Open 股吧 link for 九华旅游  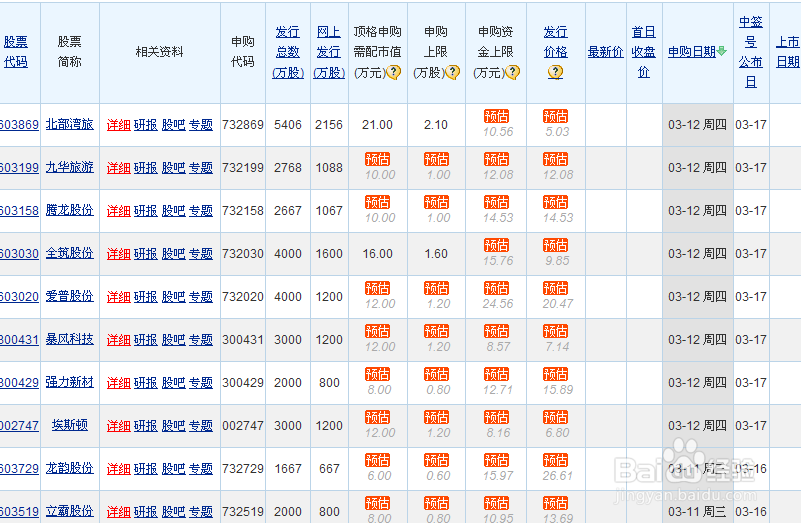(x=173, y=168)
